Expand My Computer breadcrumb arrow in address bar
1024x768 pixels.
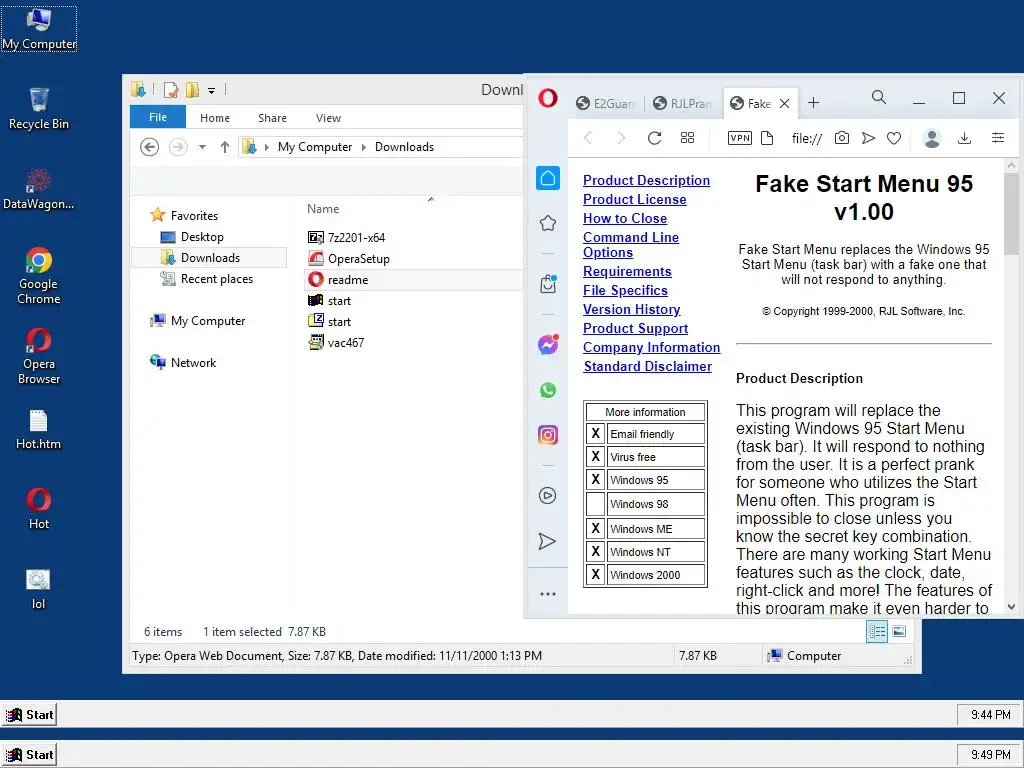tap(364, 147)
